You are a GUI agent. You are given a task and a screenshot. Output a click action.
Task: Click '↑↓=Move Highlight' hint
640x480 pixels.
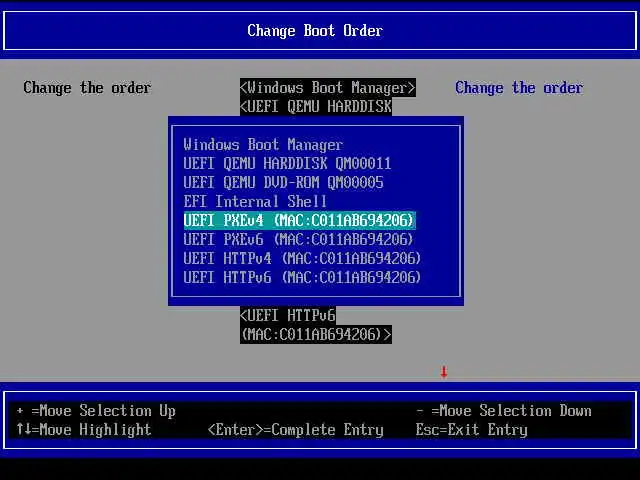point(84,429)
